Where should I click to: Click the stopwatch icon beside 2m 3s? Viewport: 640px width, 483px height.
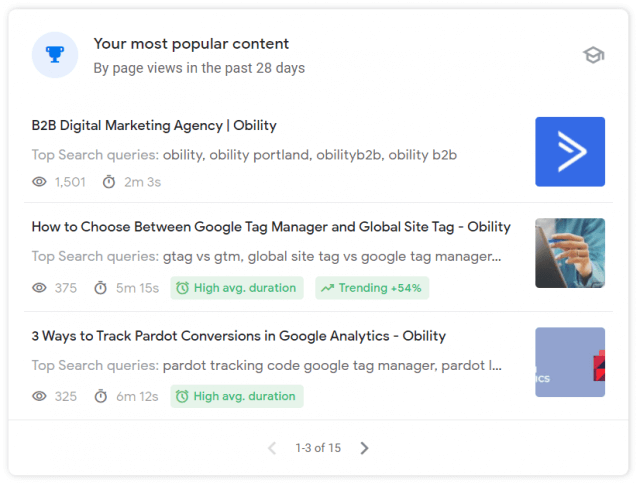click(109, 182)
